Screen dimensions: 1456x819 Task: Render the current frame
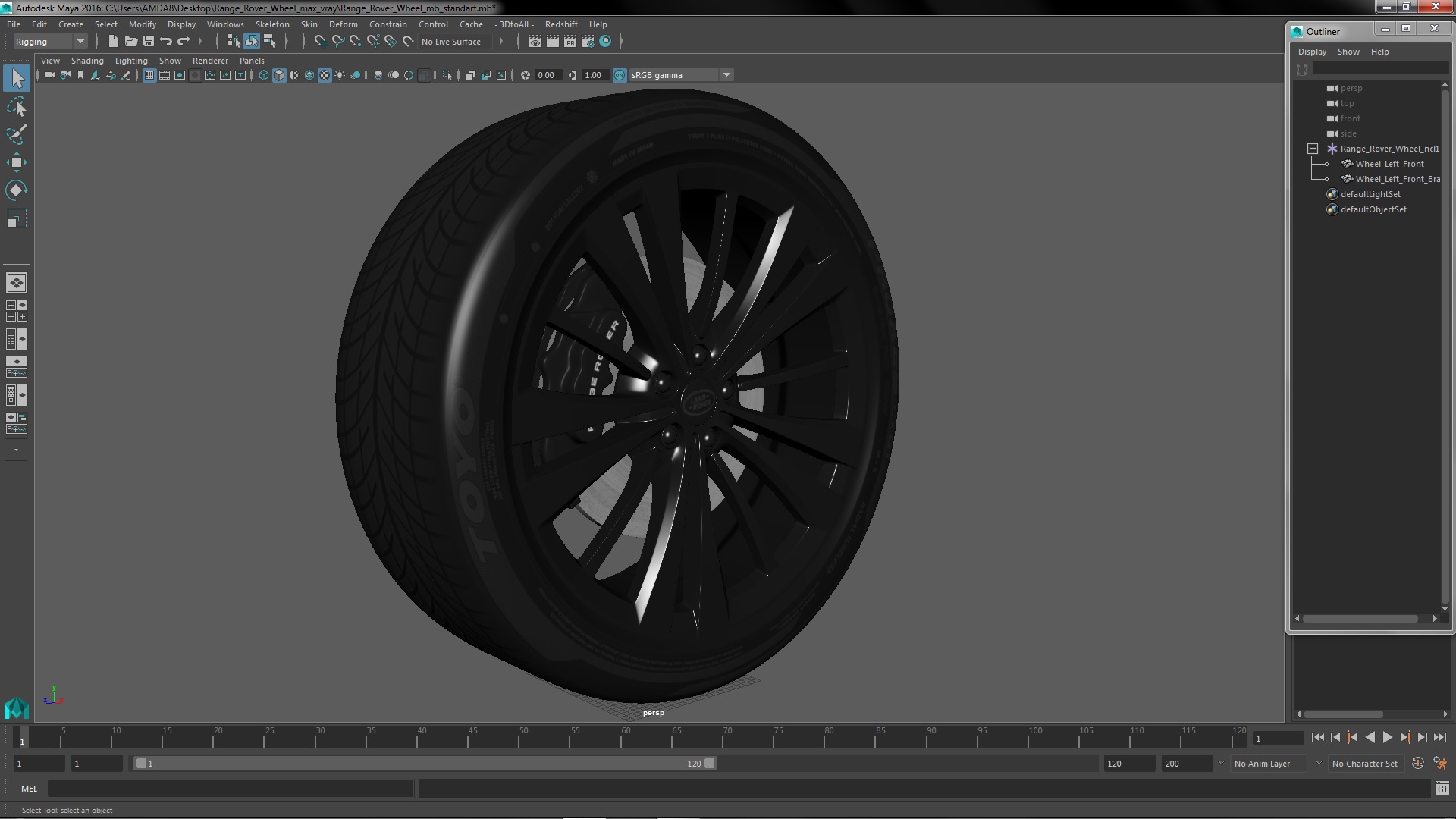click(553, 42)
